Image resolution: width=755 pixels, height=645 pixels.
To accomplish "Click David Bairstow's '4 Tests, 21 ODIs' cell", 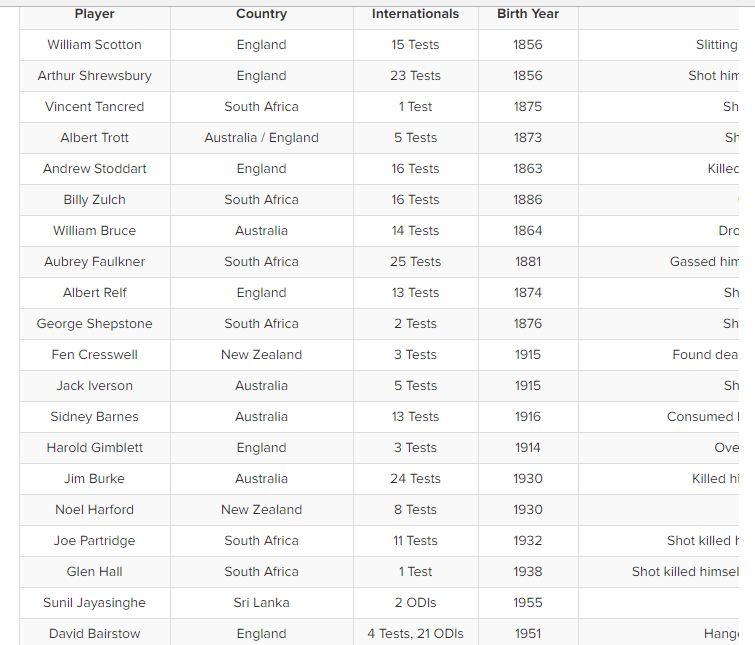I will (x=415, y=634).
